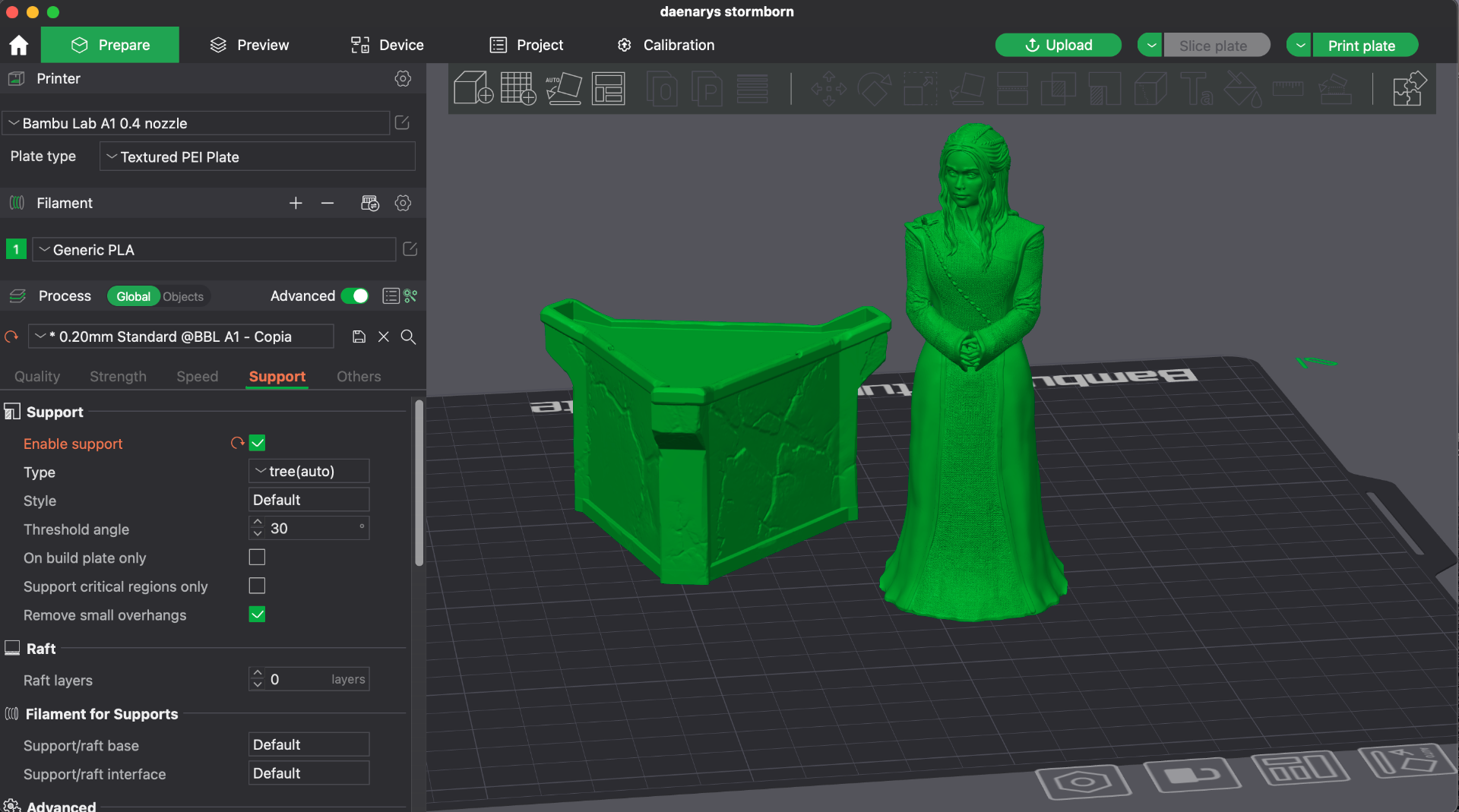Open the support Type dropdown tree(auto)
This screenshot has height=812, width=1459.
tap(309, 471)
